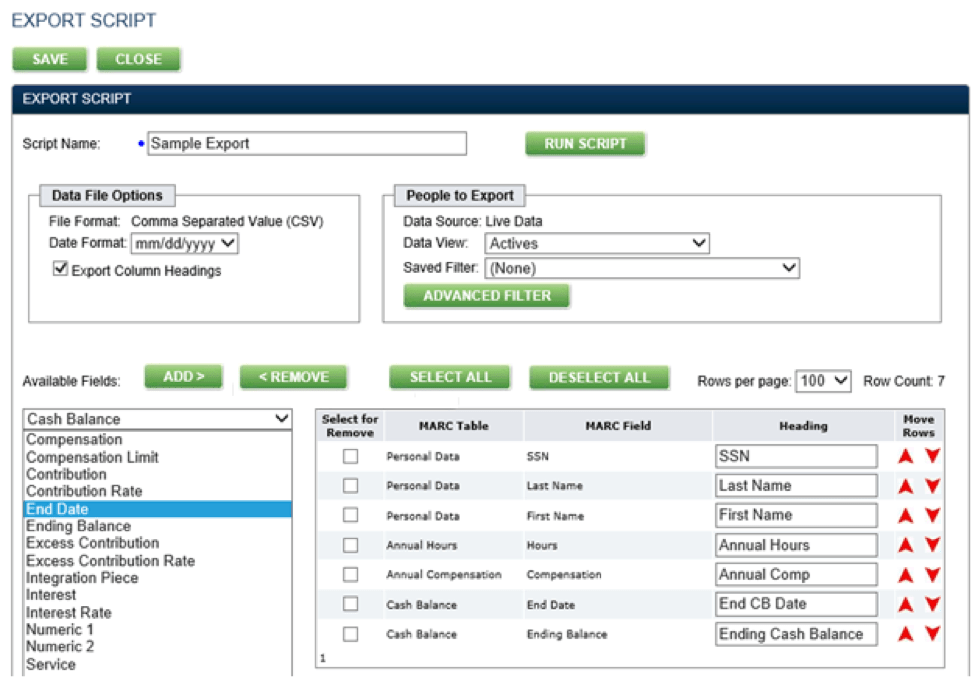Click the CLOSE button

pos(139,60)
